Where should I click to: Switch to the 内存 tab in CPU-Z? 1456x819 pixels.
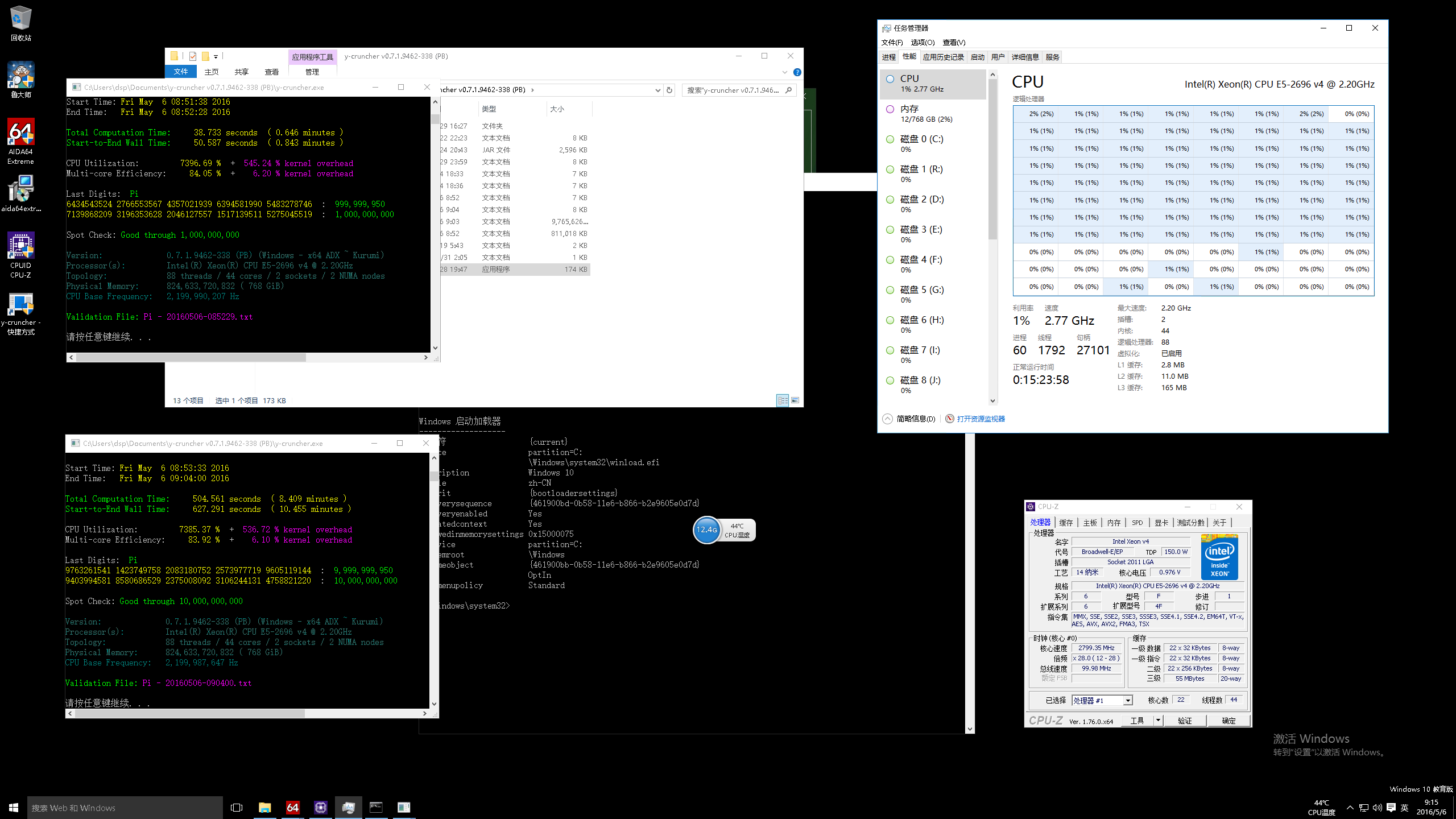click(1114, 523)
